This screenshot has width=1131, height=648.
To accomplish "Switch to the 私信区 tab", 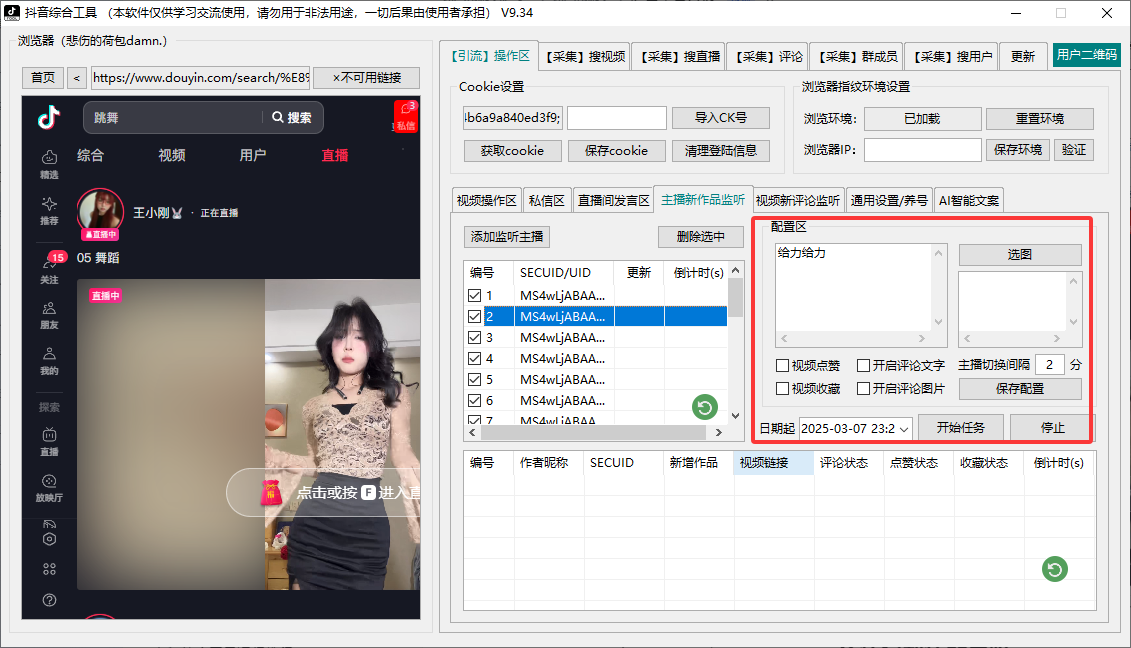I will 547,200.
